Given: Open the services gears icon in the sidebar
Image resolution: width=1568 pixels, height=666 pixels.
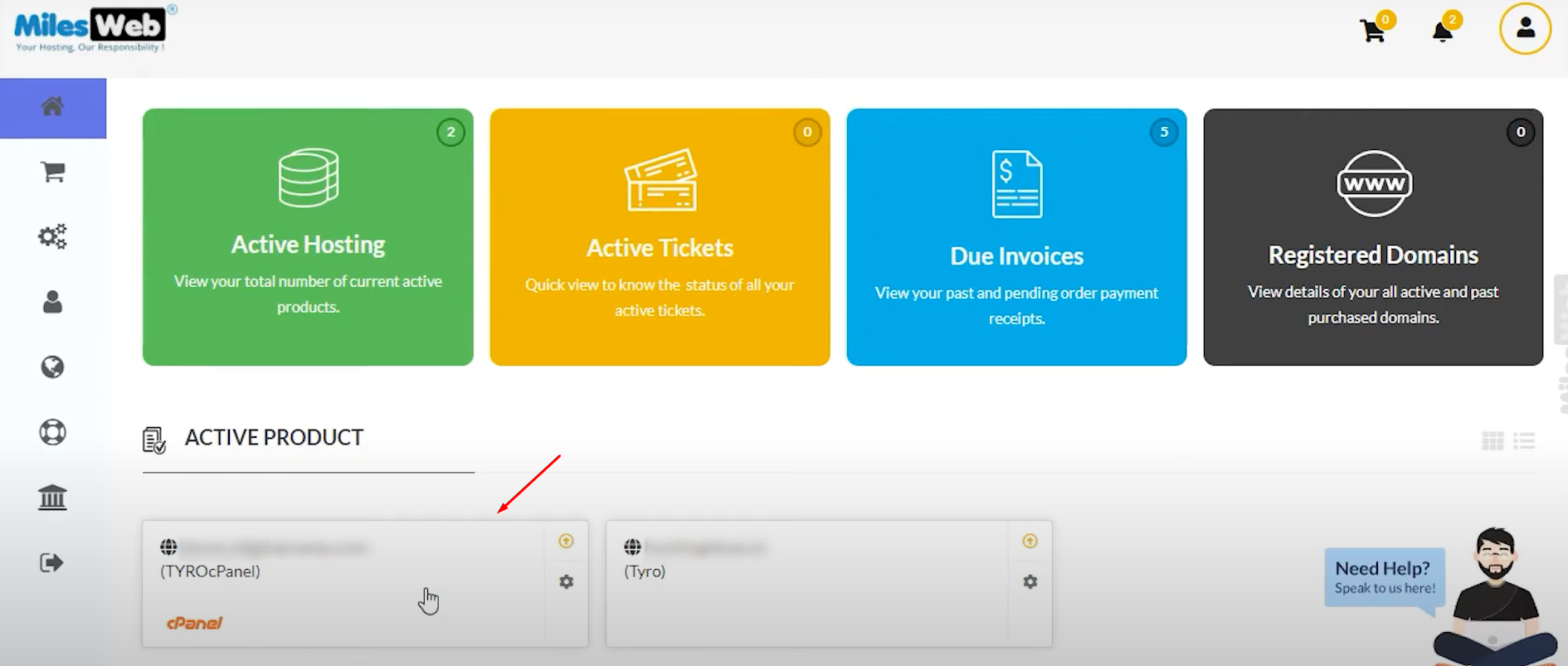Looking at the screenshot, I should click(52, 236).
